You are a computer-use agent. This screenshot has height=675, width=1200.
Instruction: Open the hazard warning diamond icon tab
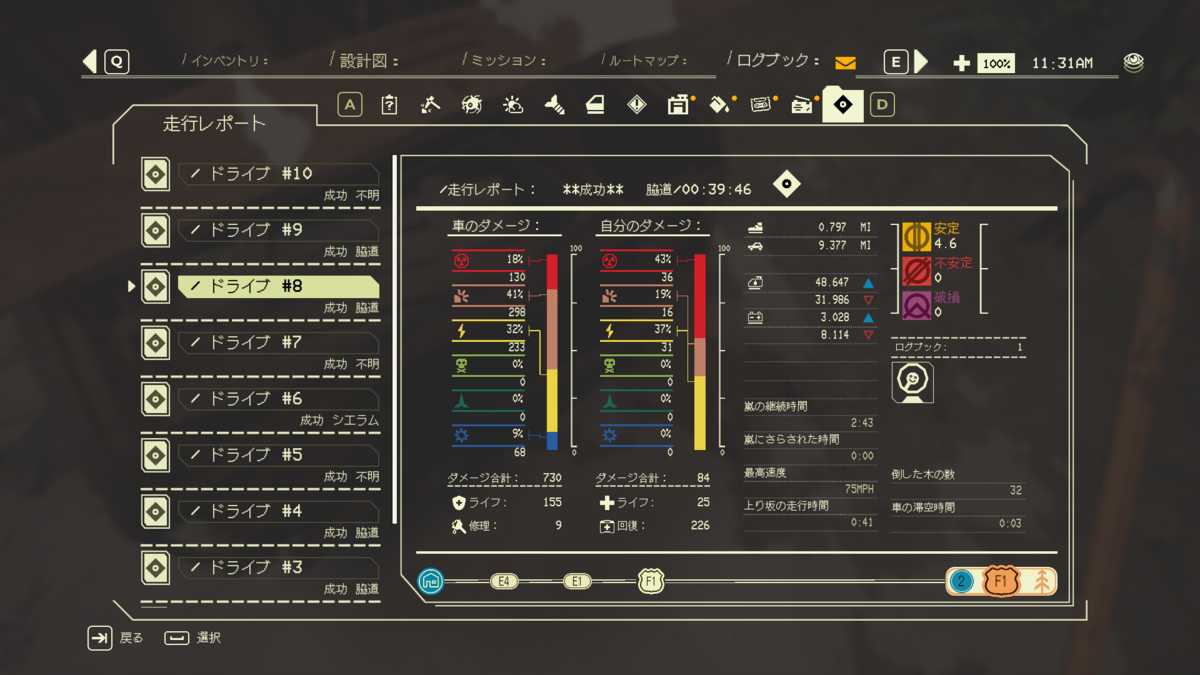click(x=637, y=104)
